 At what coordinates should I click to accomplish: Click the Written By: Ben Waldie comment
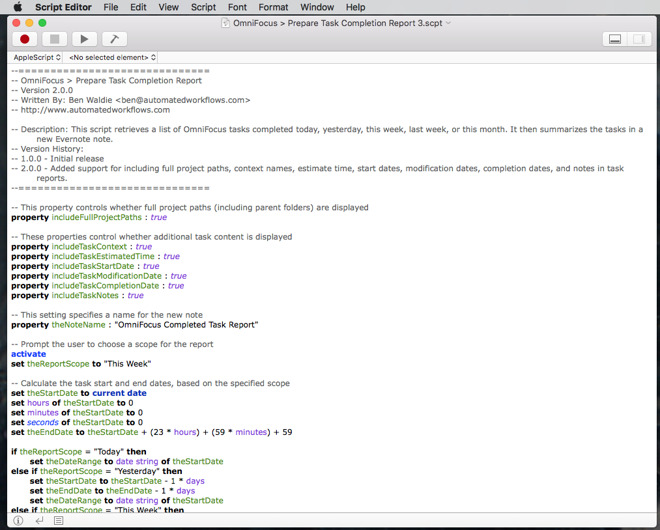(131, 100)
